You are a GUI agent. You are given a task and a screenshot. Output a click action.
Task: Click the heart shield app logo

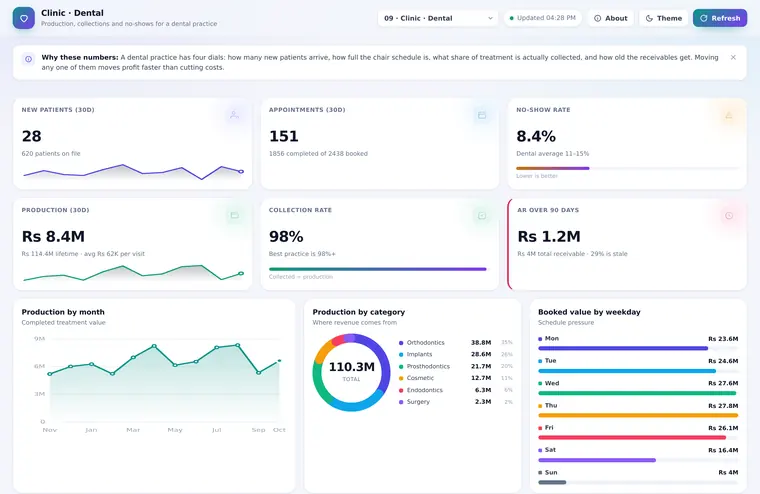(x=23, y=18)
